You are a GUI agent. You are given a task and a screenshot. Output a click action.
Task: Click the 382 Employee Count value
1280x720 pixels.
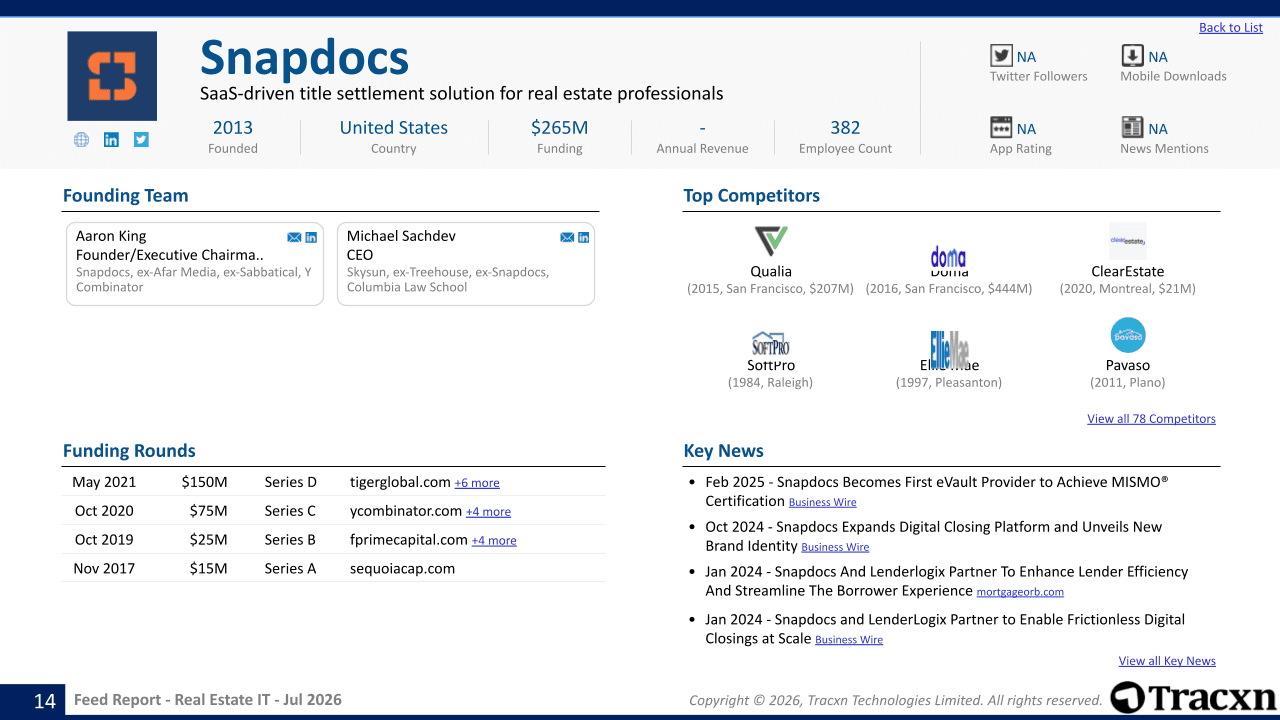coord(845,127)
